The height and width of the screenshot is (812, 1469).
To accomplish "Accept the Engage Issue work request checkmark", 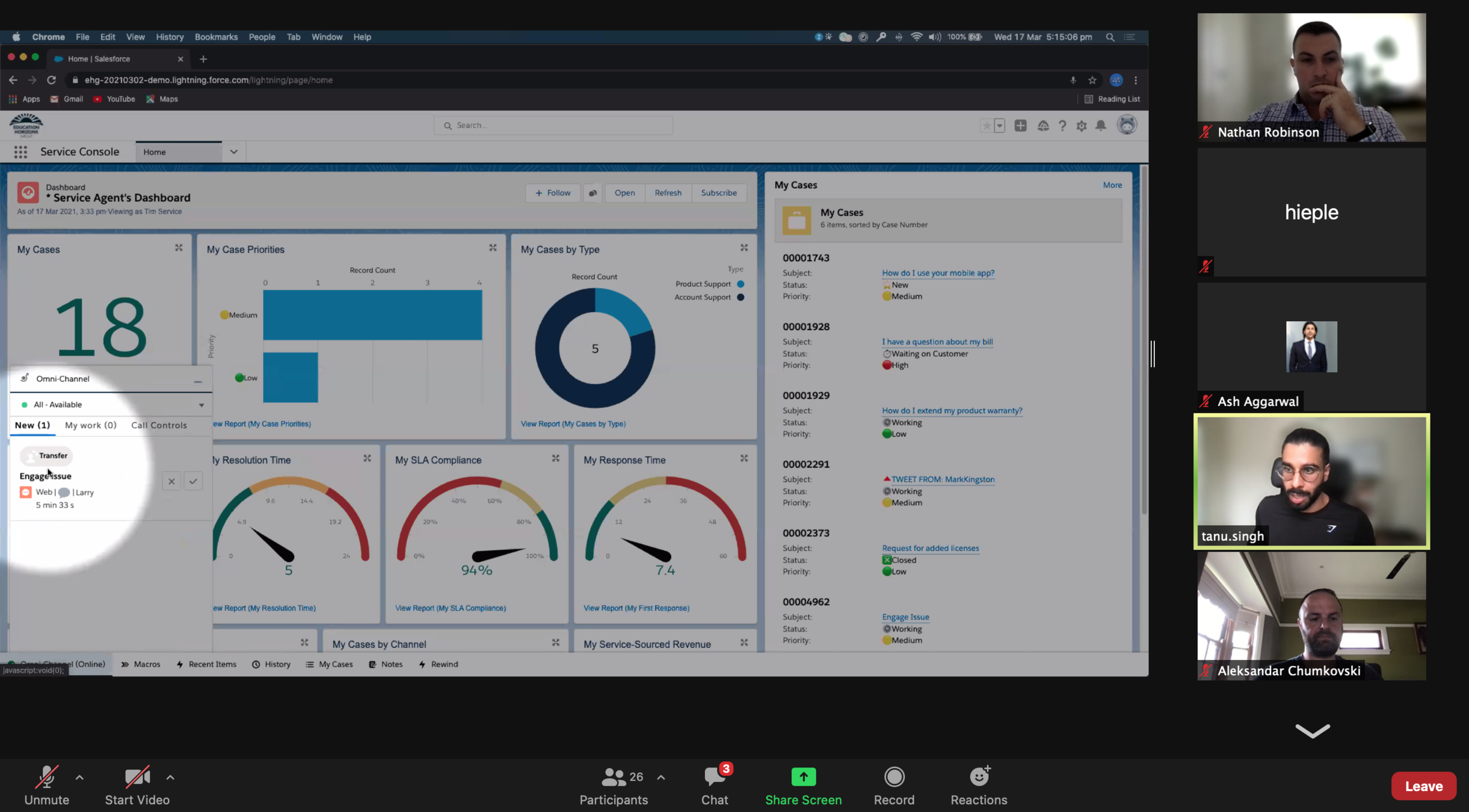I will (x=193, y=481).
